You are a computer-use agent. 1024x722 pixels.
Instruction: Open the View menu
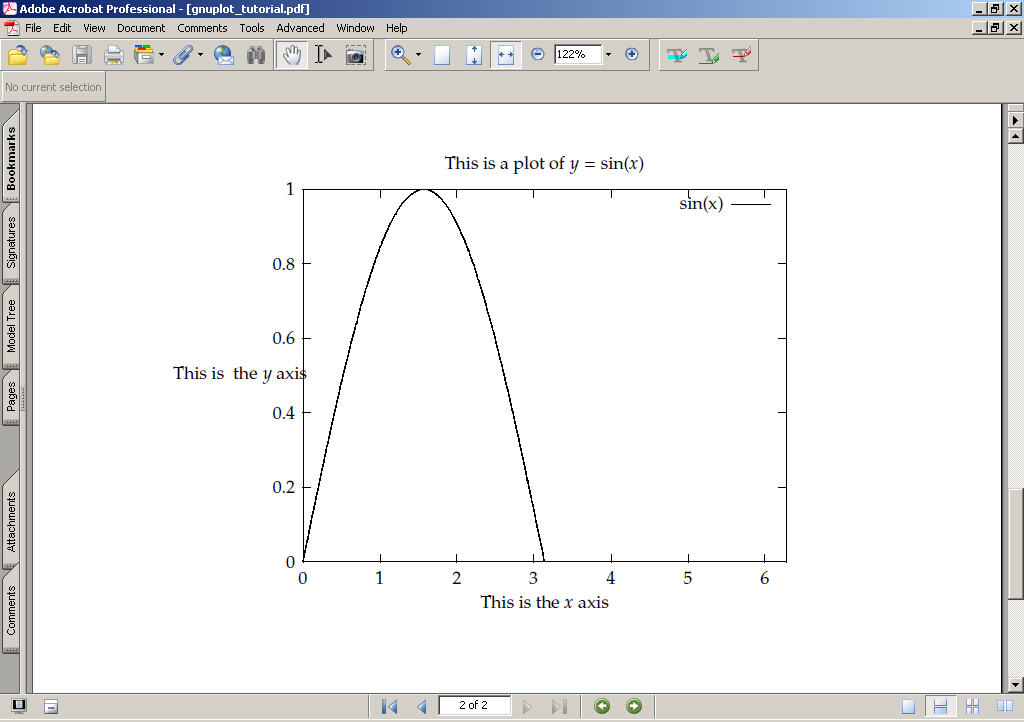pos(94,28)
